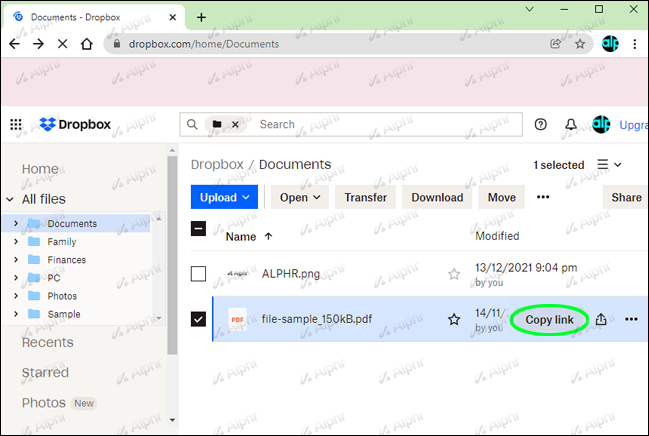Click the Move button
649x436 pixels.
[502, 197]
